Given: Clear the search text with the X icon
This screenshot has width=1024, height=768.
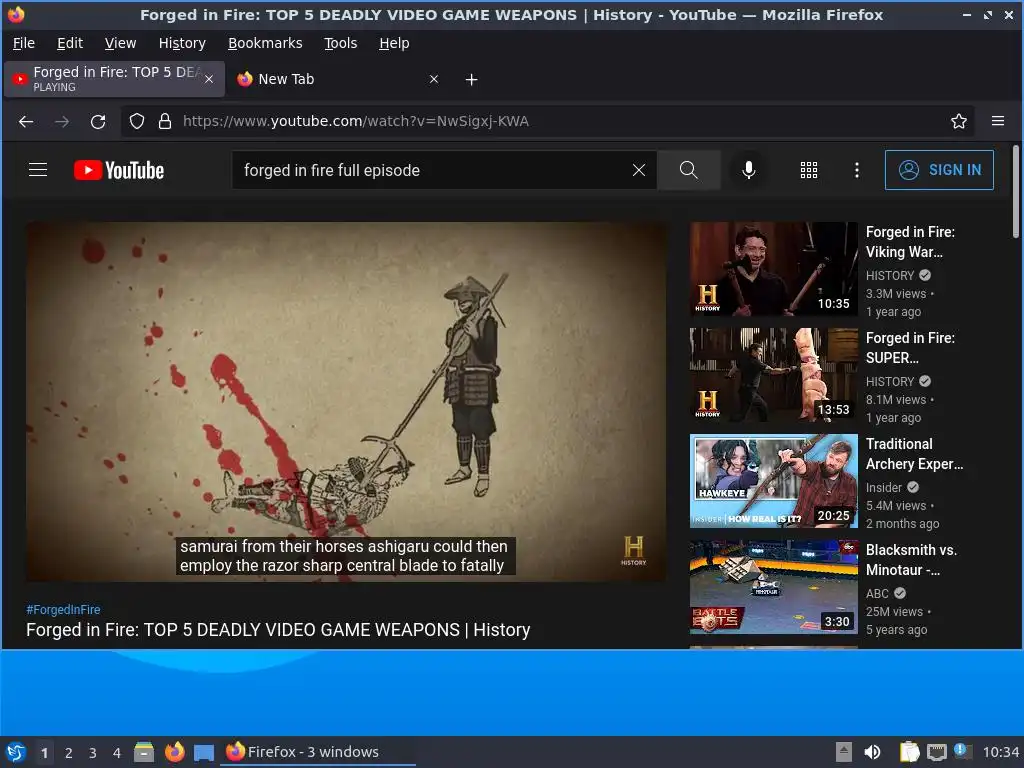Looking at the screenshot, I should [x=639, y=170].
